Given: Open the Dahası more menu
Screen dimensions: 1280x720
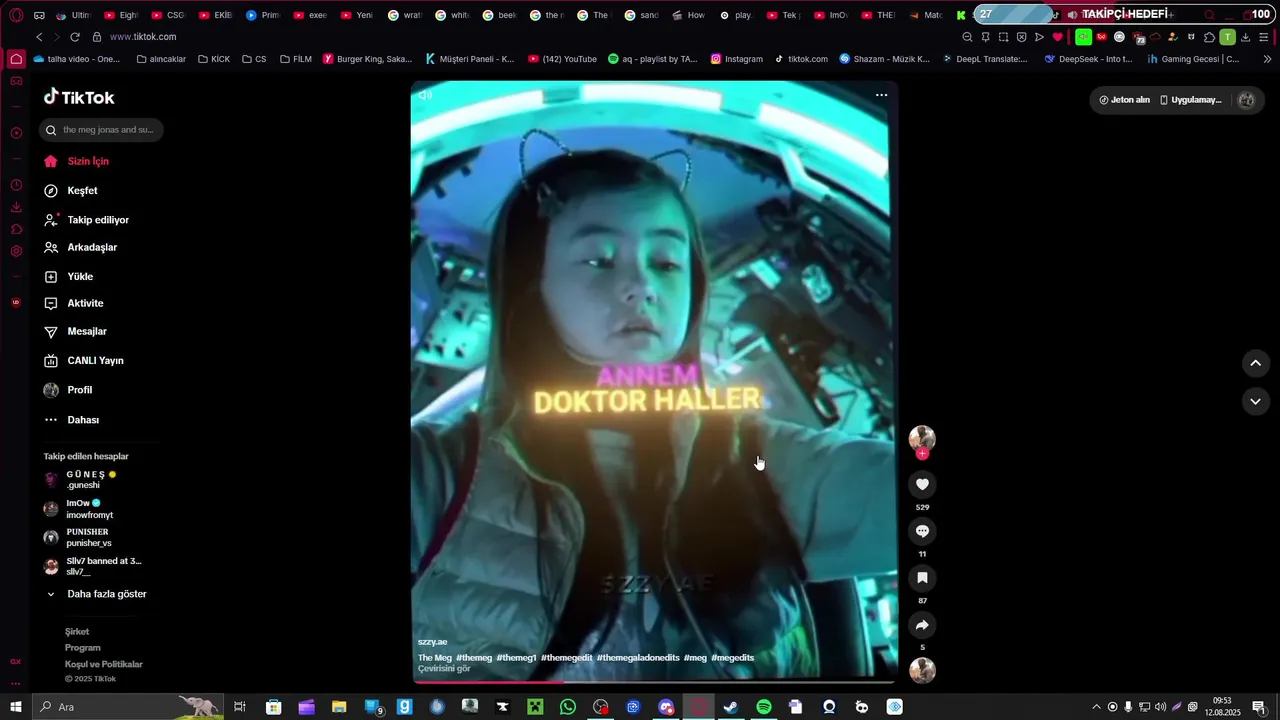Looking at the screenshot, I should coord(72,420).
